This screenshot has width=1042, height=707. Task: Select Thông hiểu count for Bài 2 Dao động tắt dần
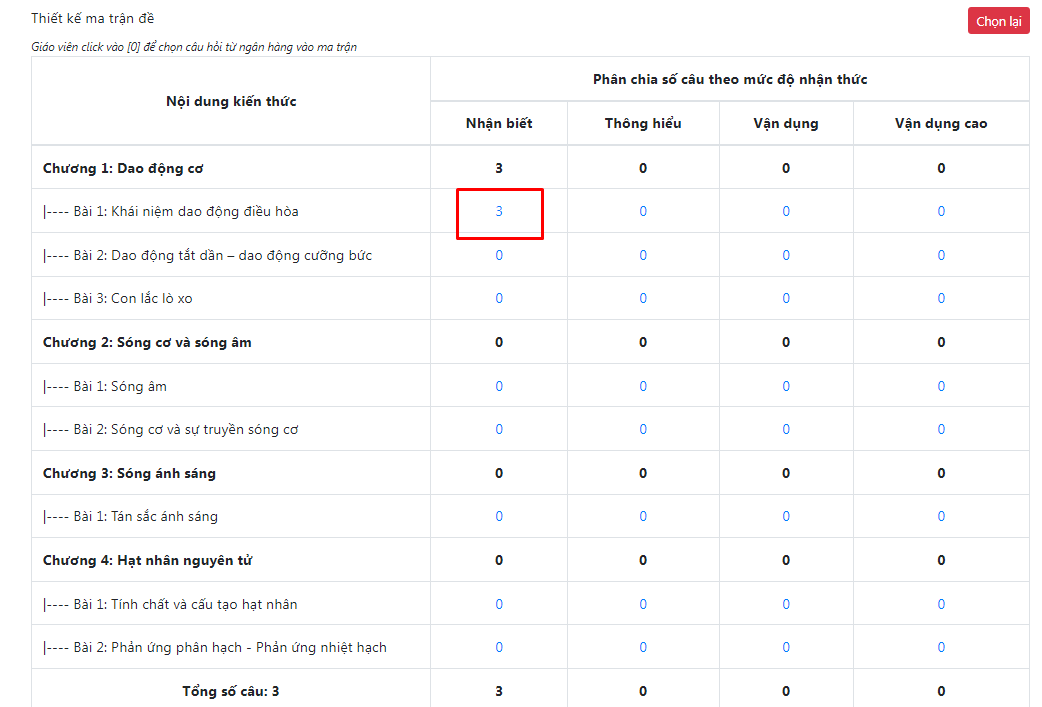643,255
